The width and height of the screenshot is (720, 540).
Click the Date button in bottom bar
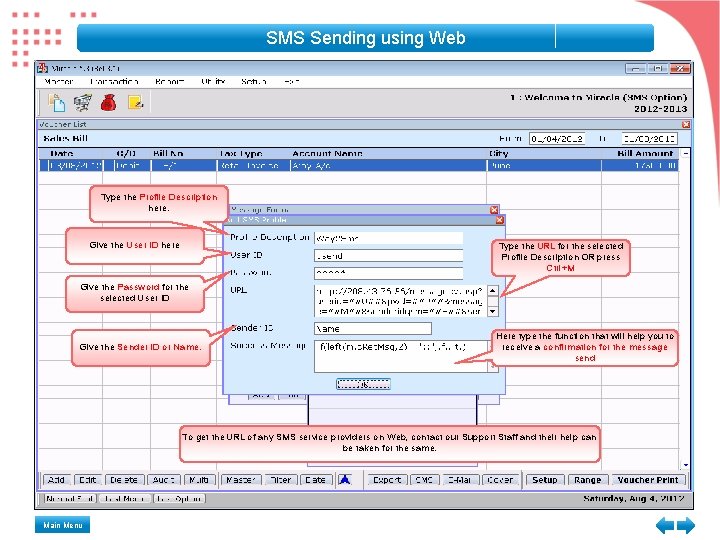click(315, 480)
